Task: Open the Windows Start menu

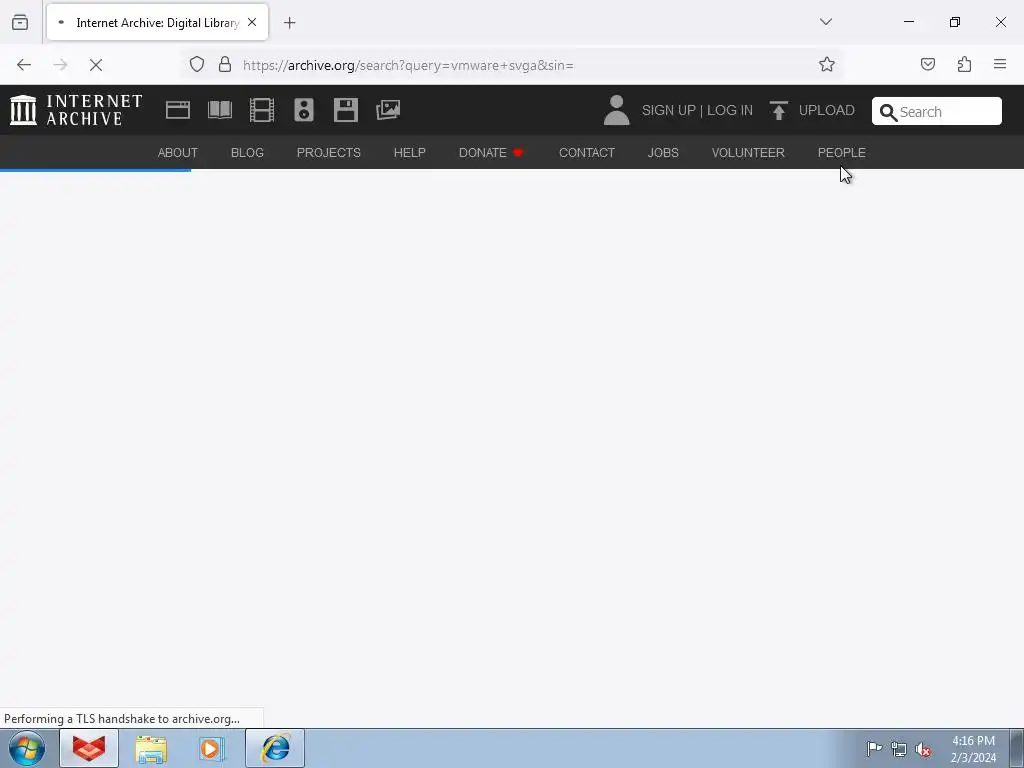Action: (x=27, y=748)
